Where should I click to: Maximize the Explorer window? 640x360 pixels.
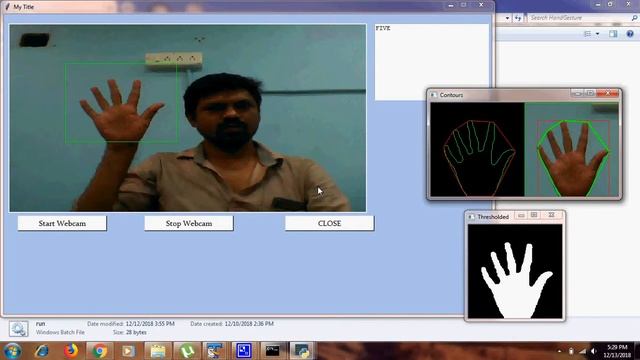[x=610, y=4]
